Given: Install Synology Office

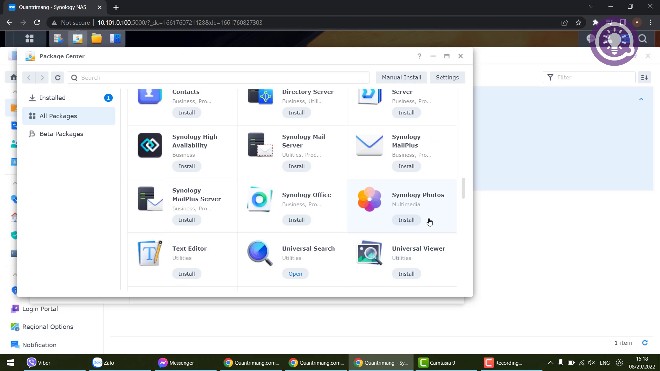Looking at the screenshot, I should [x=296, y=220].
